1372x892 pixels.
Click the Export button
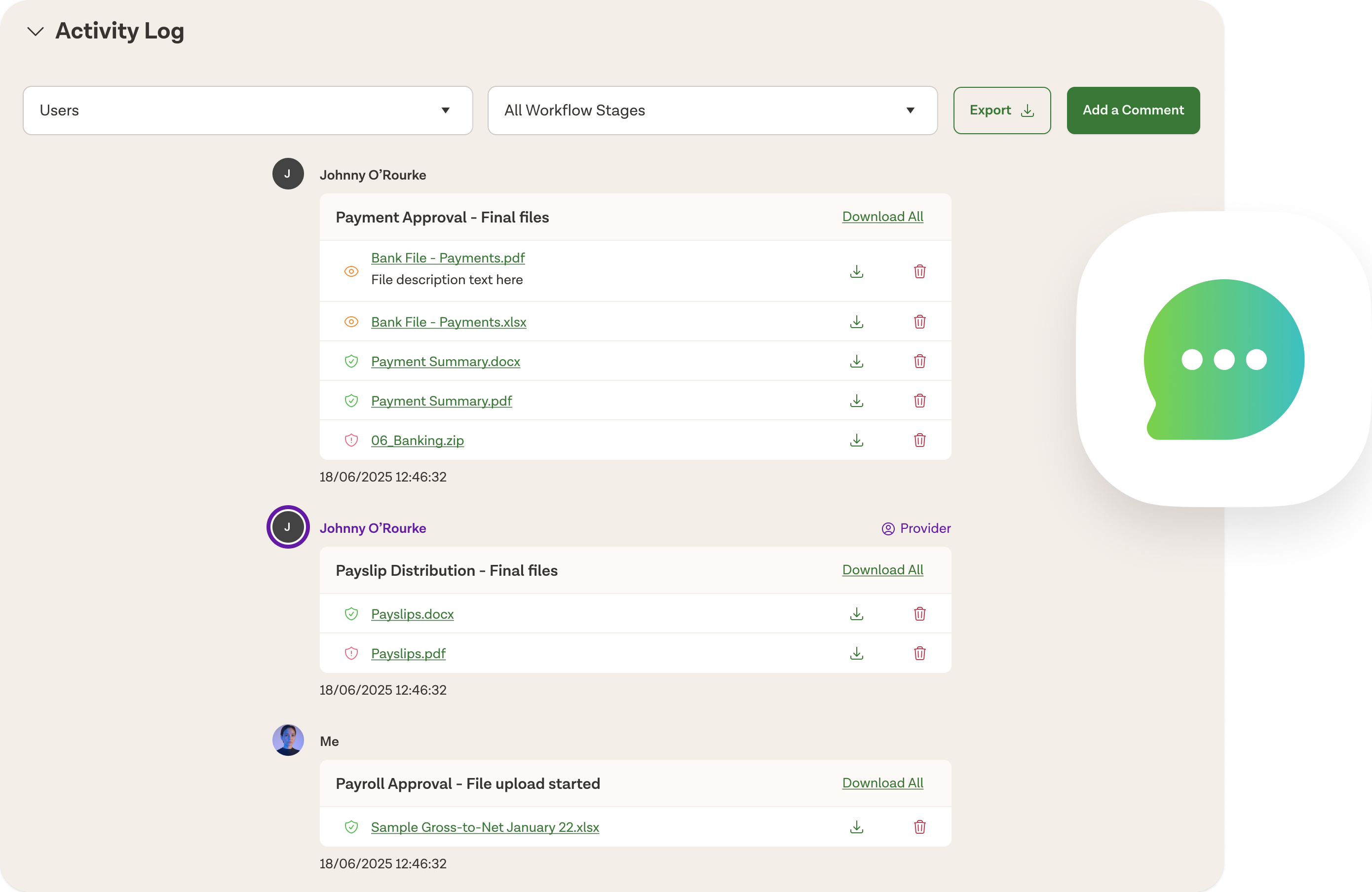[1002, 110]
